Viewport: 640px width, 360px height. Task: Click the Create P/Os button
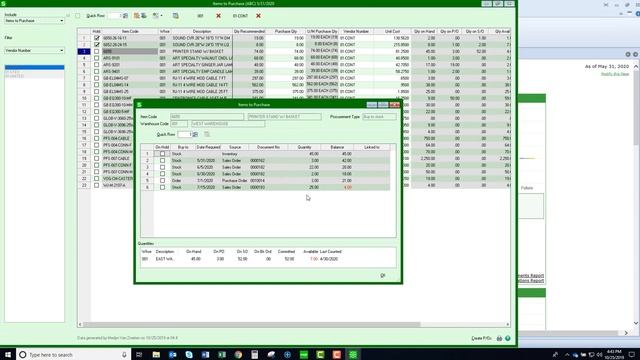481,338
